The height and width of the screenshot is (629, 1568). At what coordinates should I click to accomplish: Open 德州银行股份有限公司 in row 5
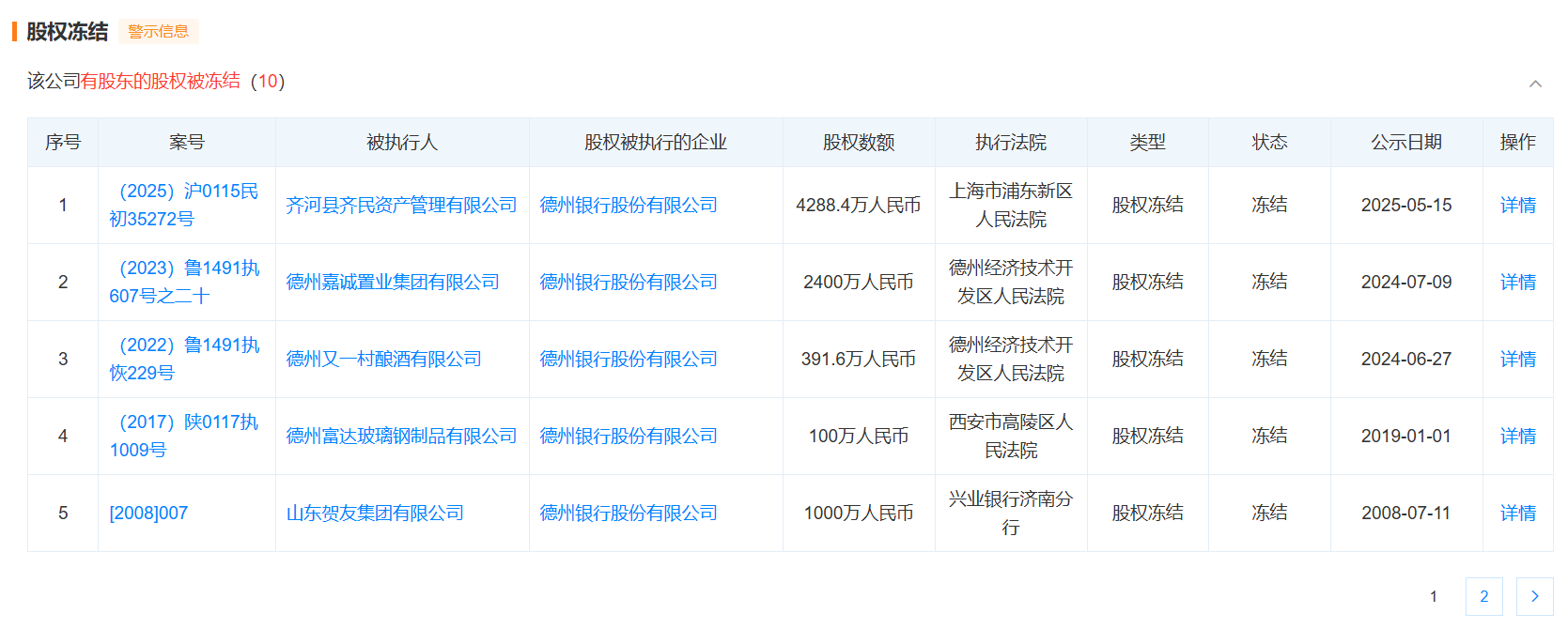pyautogui.click(x=629, y=513)
